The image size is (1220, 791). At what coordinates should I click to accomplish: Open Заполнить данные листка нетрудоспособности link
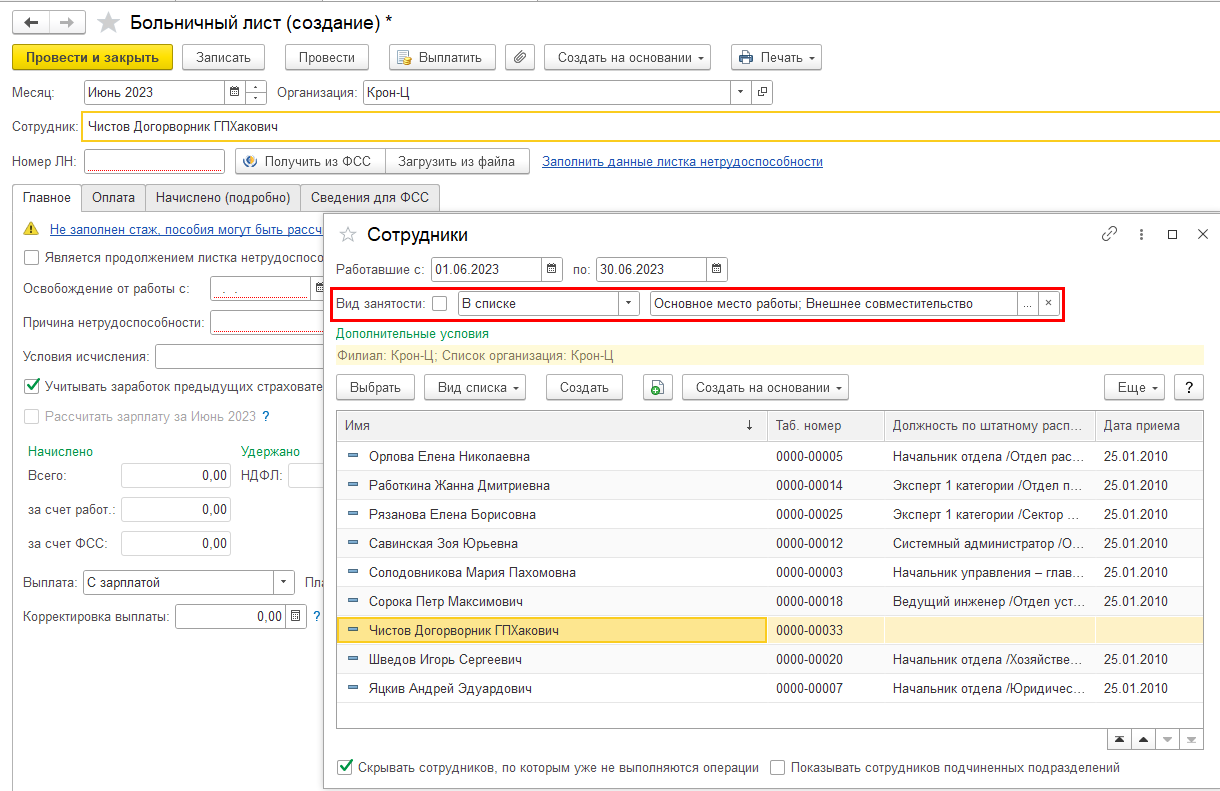pos(682,161)
